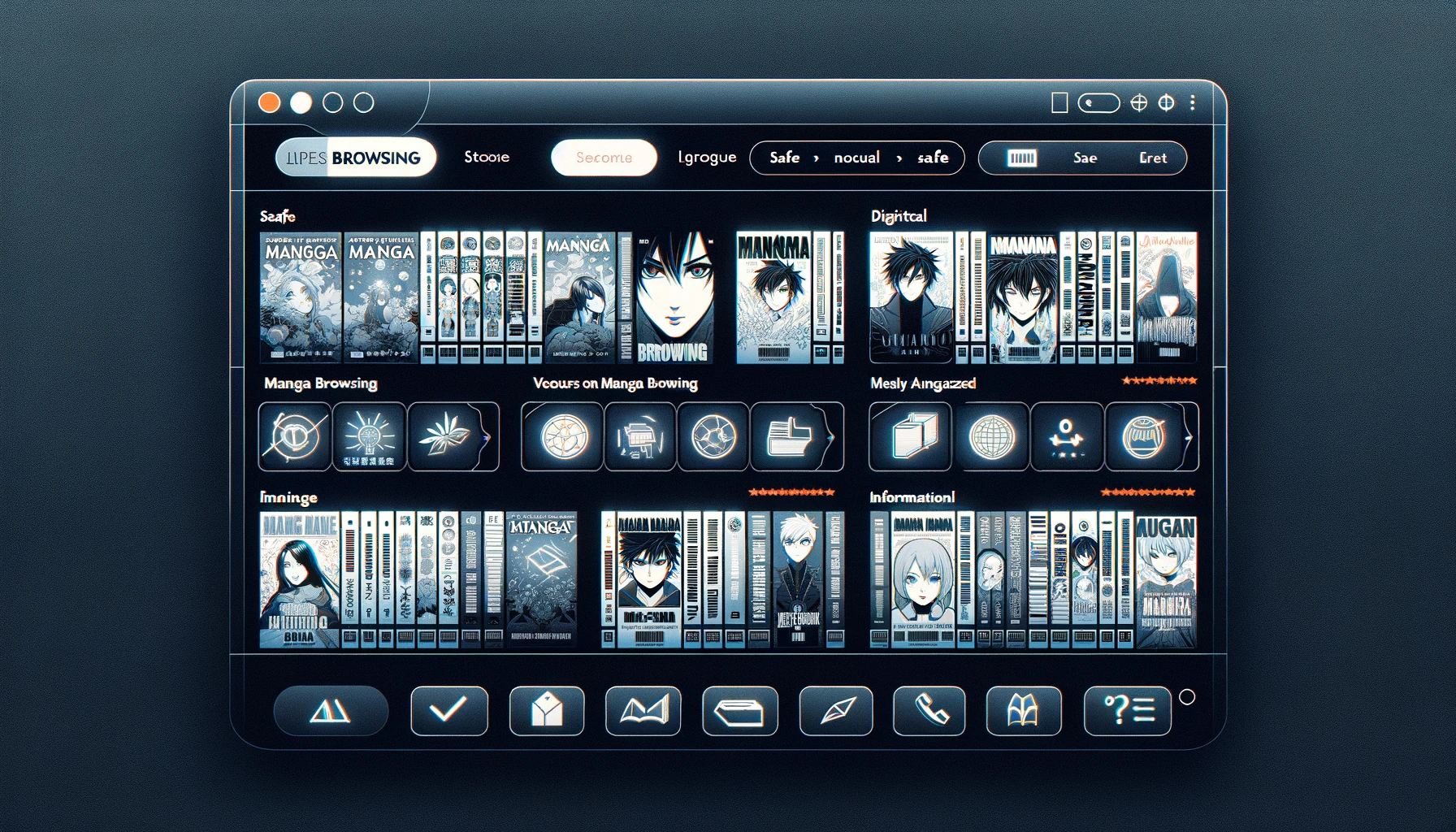This screenshot has width=1456, height=832.
Task: Click the paper plane send icon
Action: coord(836,711)
